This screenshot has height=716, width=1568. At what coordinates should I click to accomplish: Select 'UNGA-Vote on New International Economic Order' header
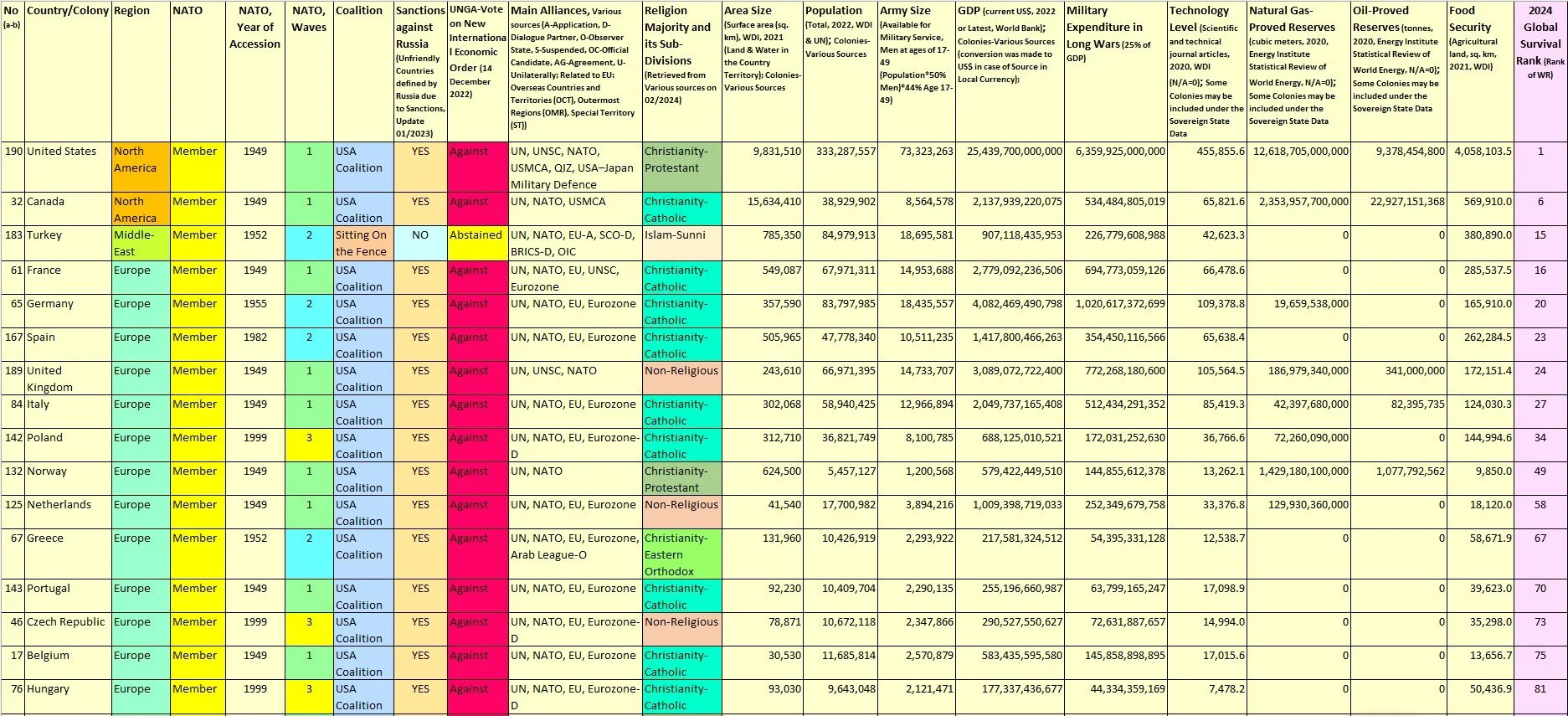[478, 71]
